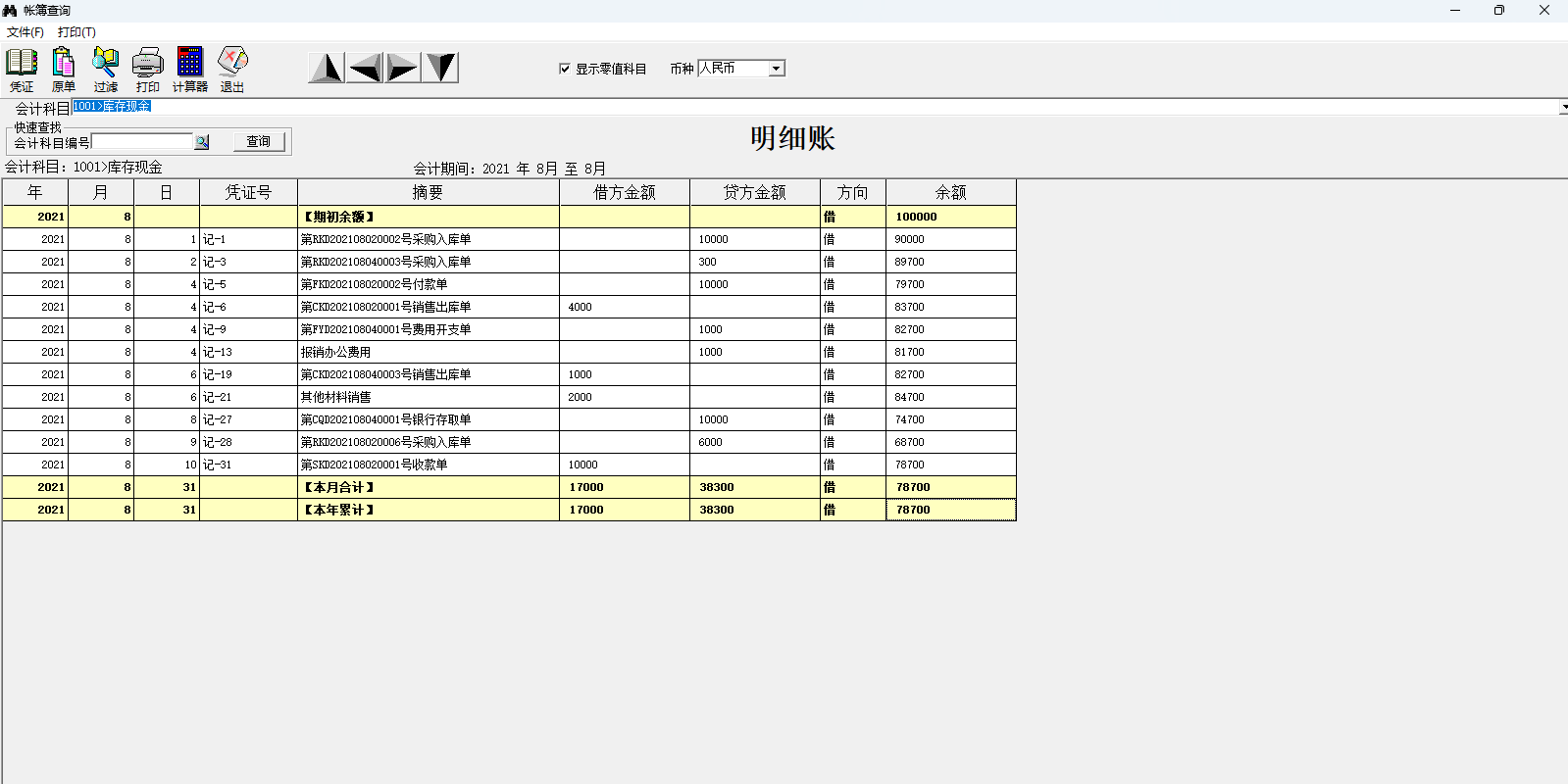
Task: Jump to last record arrow
Action: click(x=440, y=68)
